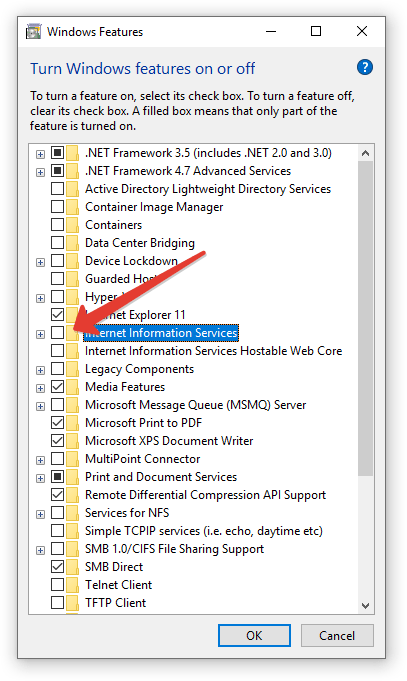
Task: Click the features list vertical scrollbar thumb
Action: click(x=365, y=318)
